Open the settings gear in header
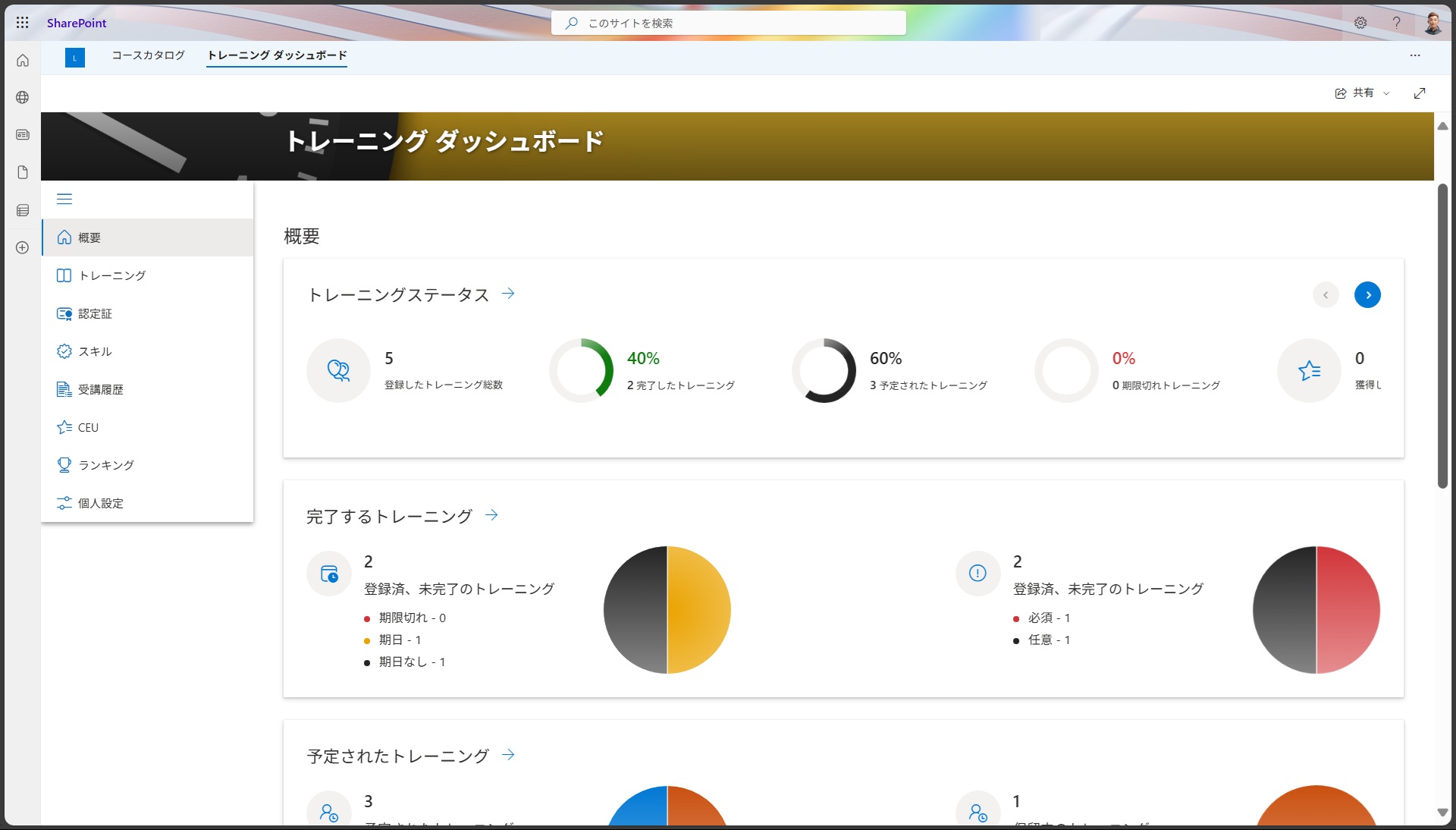The width and height of the screenshot is (1456, 830). 1360,23
